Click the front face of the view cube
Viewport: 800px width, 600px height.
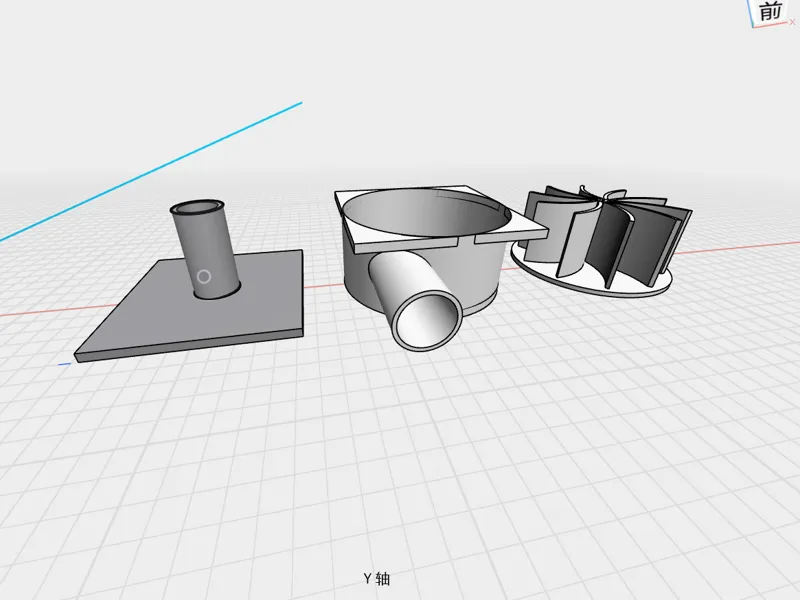point(770,12)
